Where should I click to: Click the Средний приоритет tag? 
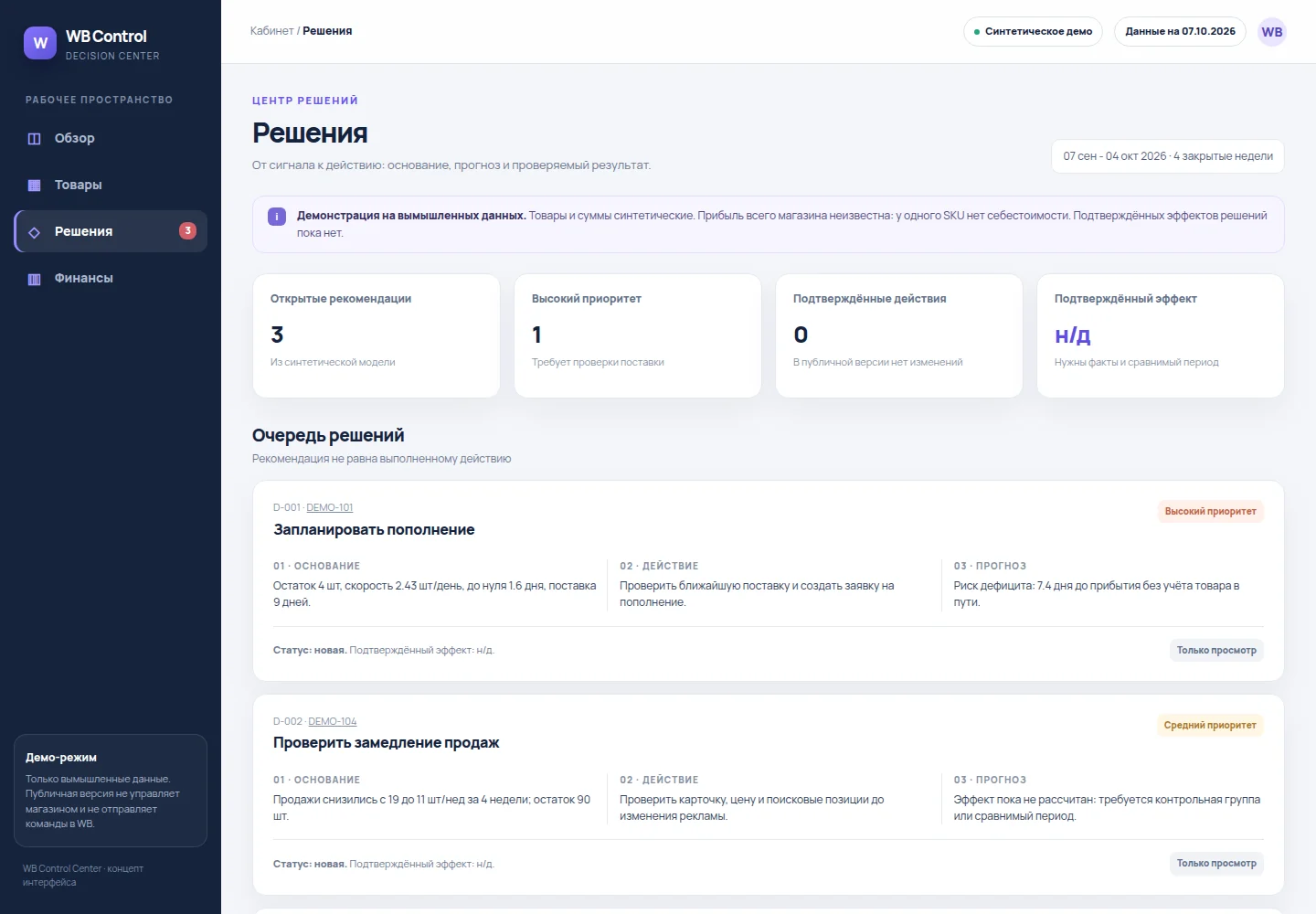pyautogui.click(x=1210, y=726)
